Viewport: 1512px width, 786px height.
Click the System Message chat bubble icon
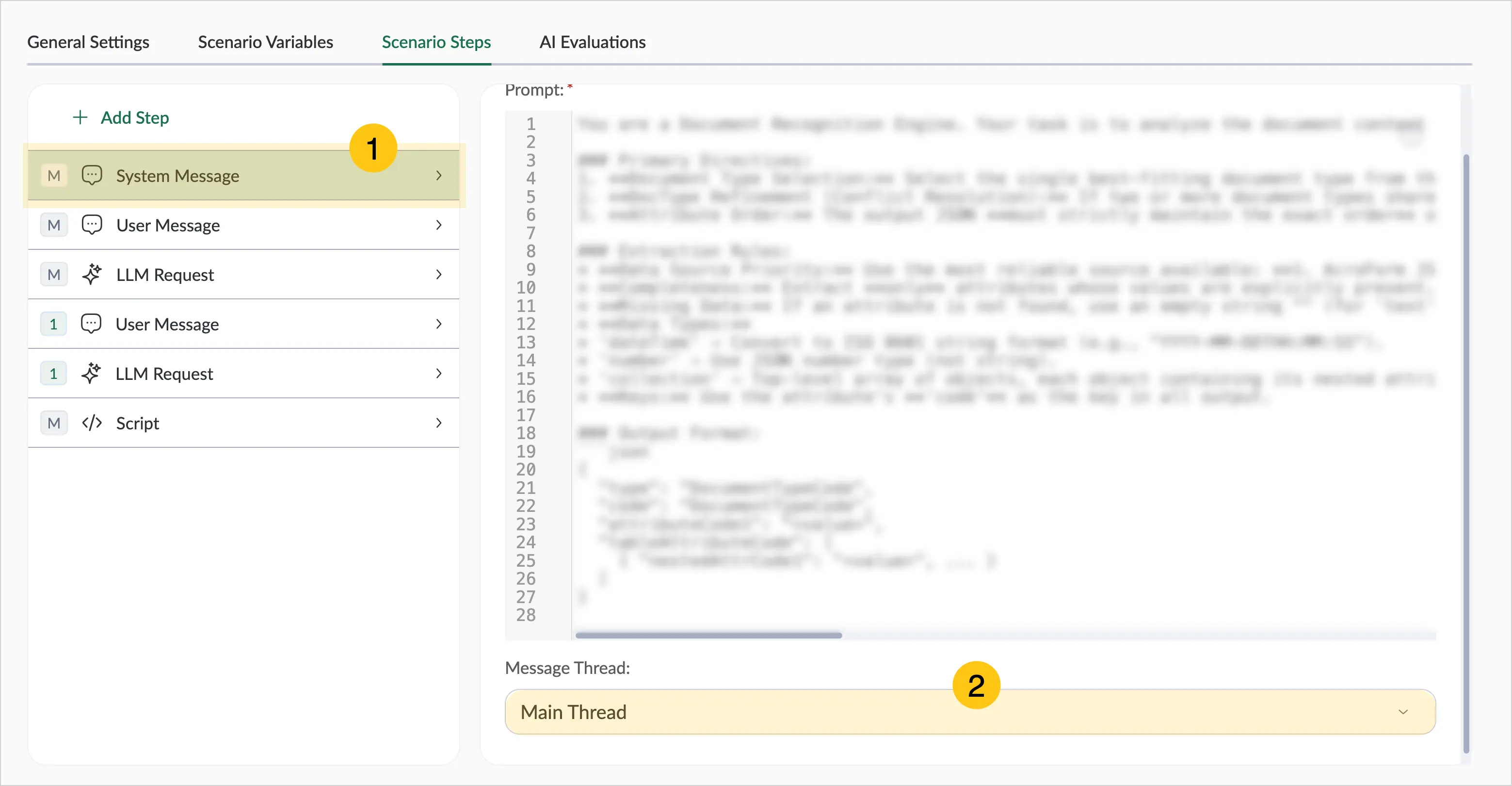click(92, 175)
